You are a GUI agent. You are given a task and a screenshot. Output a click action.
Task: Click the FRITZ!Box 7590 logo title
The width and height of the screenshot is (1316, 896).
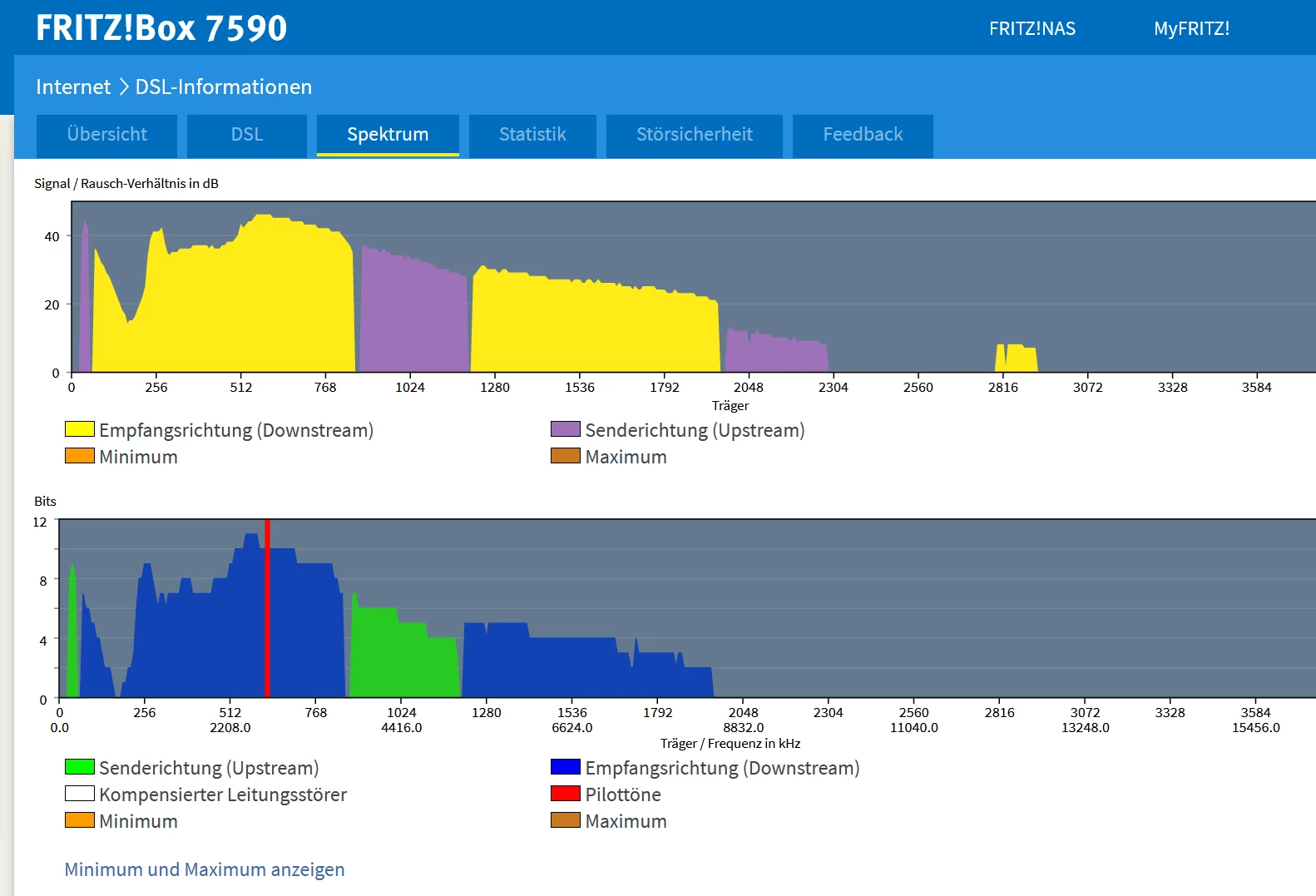161,28
